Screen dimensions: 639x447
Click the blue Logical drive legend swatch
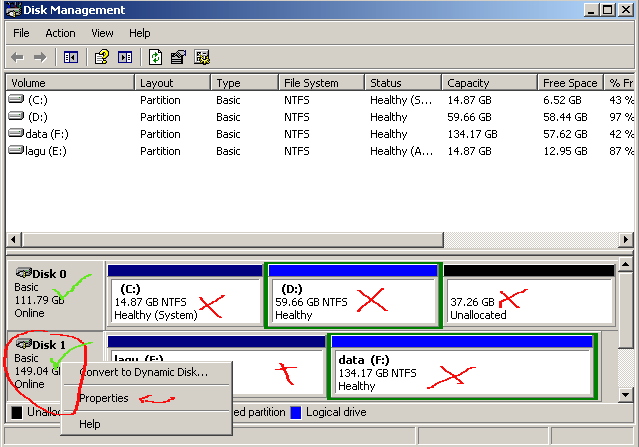(x=296, y=412)
